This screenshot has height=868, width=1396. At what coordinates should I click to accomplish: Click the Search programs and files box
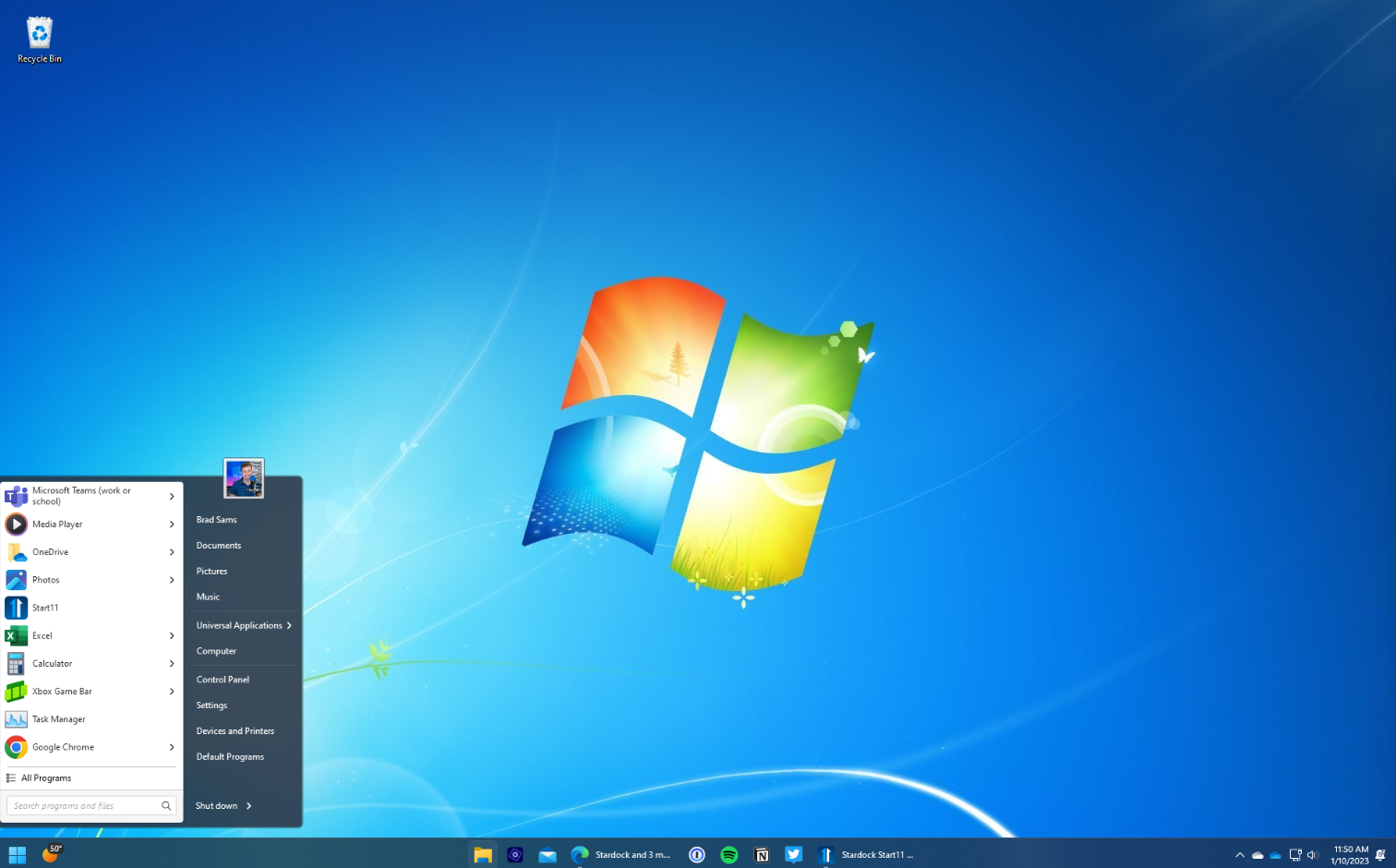coord(83,806)
